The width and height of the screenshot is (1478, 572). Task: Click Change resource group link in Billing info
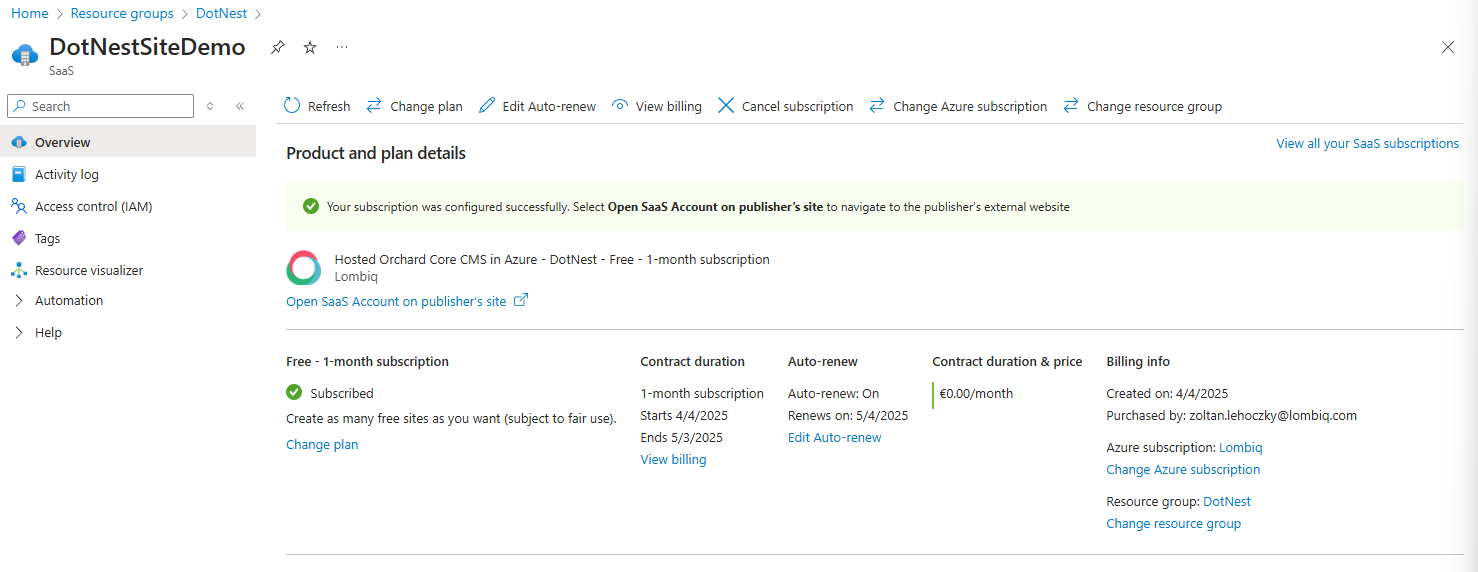[x=1173, y=523]
